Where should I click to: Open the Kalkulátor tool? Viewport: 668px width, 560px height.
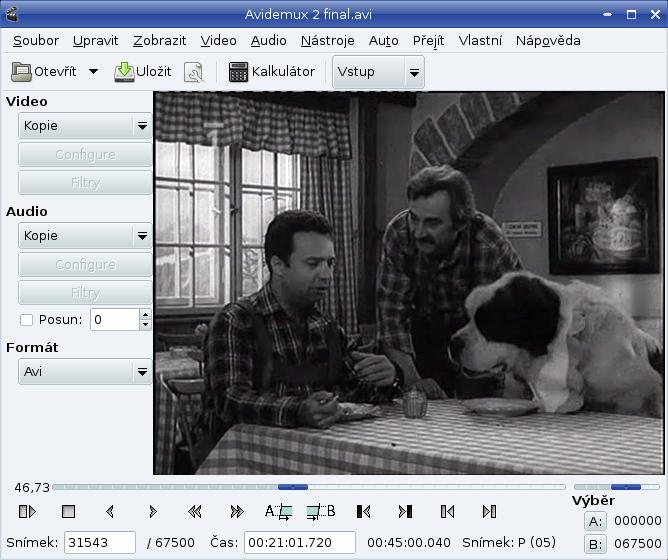[272, 72]
